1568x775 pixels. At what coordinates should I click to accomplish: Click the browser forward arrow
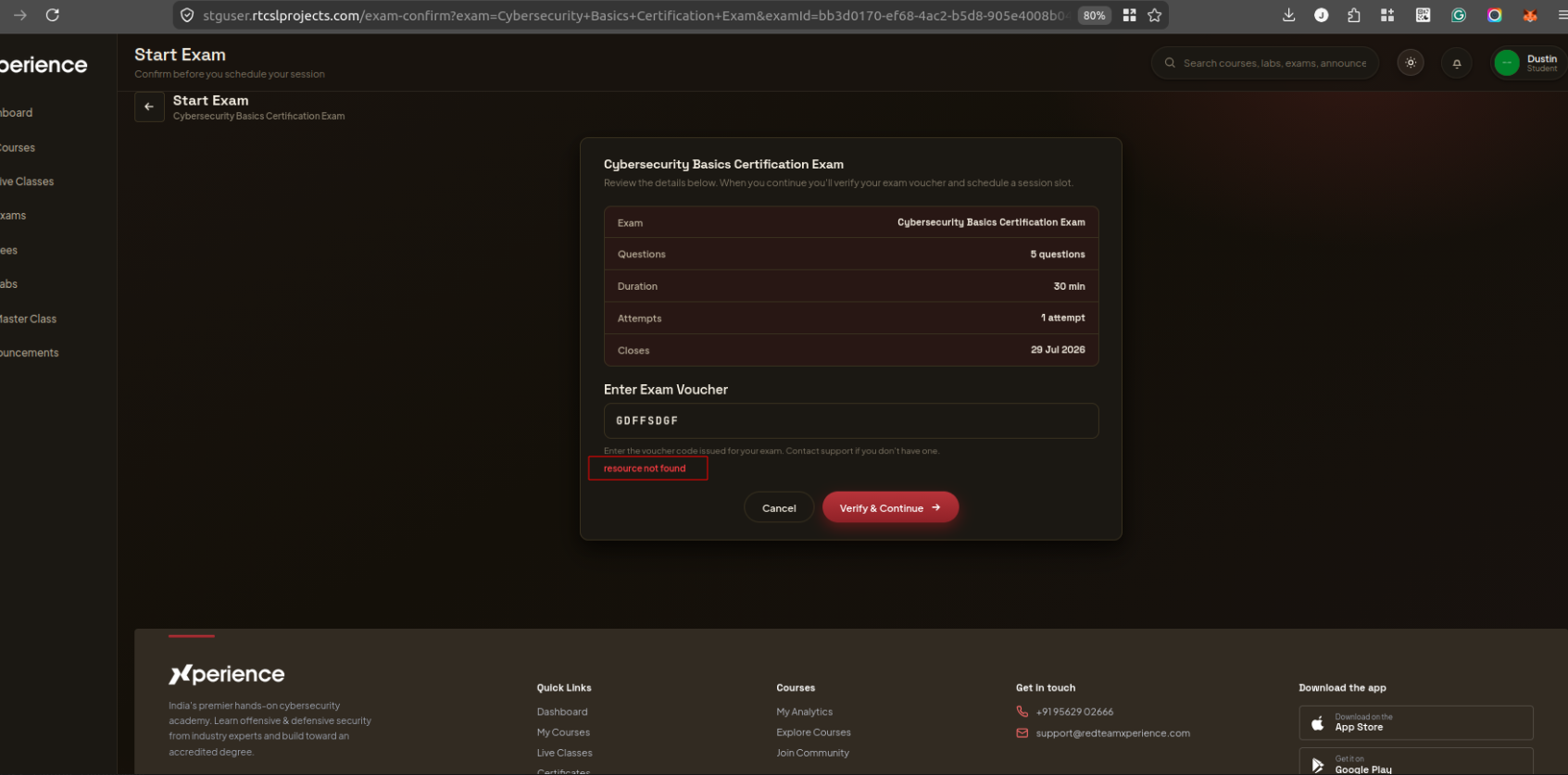coord(20,15)
